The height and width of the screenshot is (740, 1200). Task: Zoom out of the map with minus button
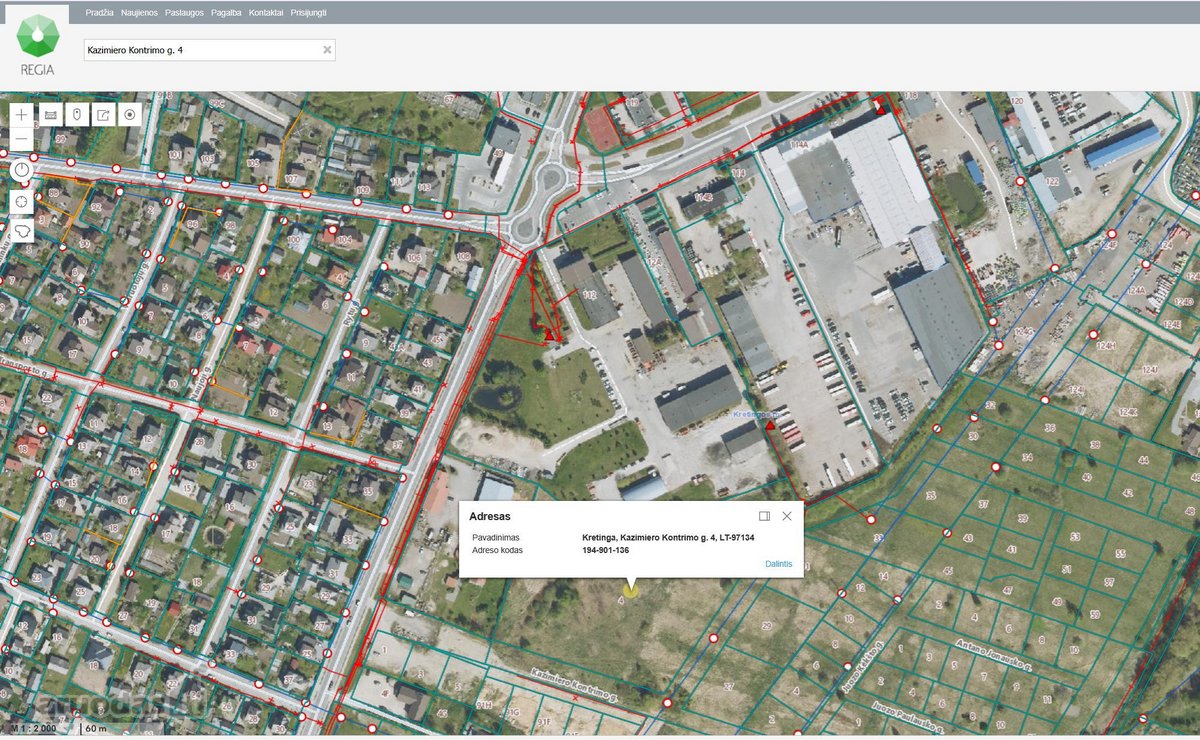(22, 140)
